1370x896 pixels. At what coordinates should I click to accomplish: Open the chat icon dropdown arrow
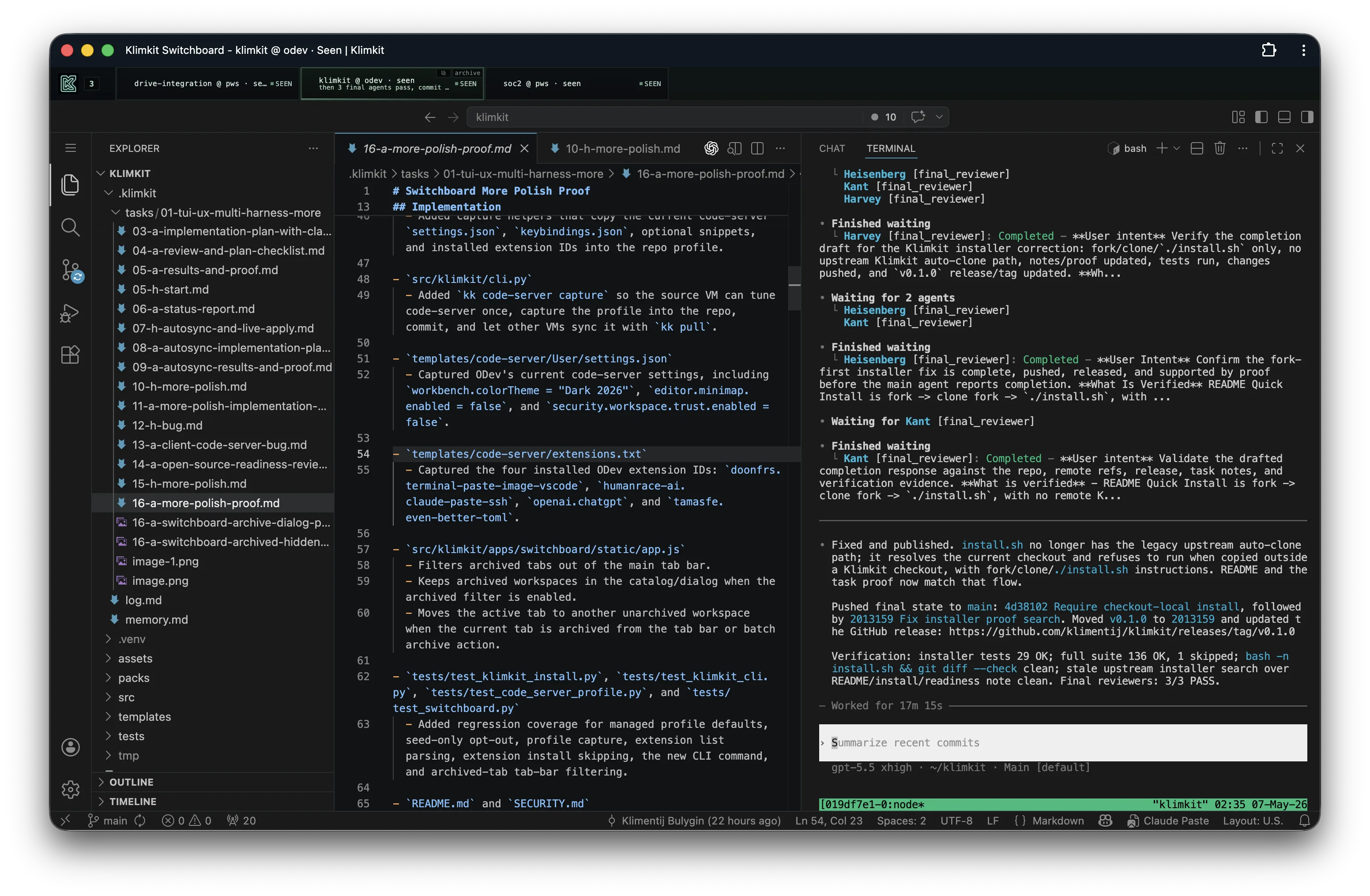click(939, 117)
